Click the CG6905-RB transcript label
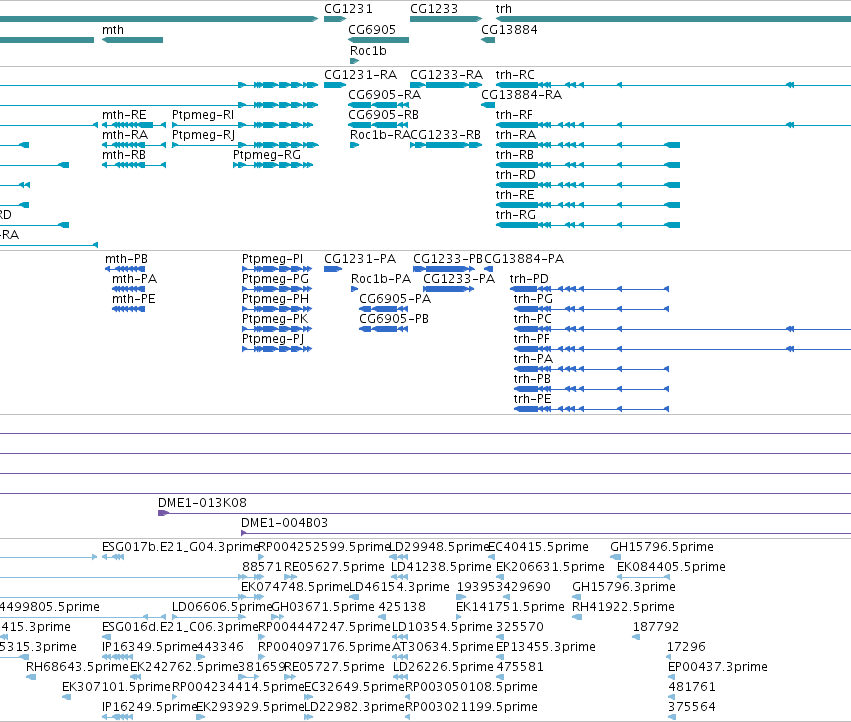Screen dimensions: 851x722 (383, 115)
